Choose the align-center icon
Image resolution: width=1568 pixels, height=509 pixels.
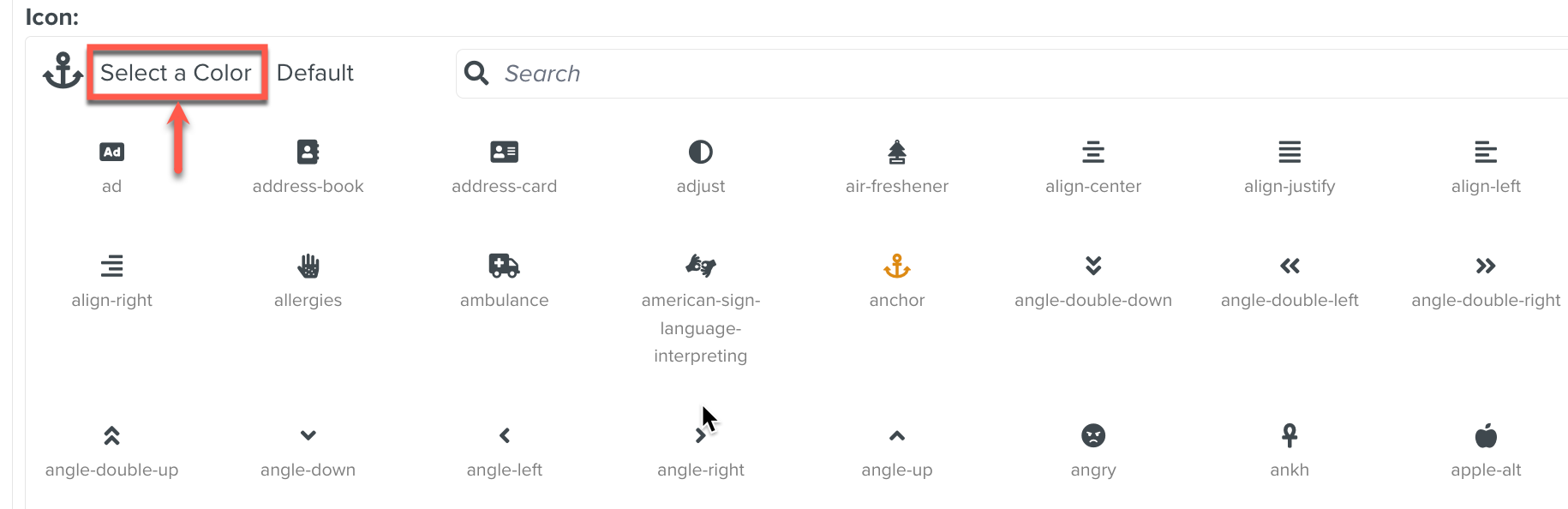(x=1092, y=152)
